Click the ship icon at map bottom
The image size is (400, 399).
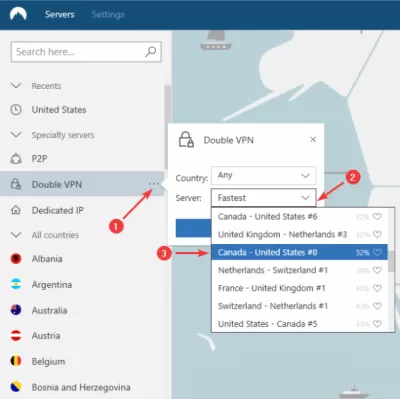coord(354,391)
